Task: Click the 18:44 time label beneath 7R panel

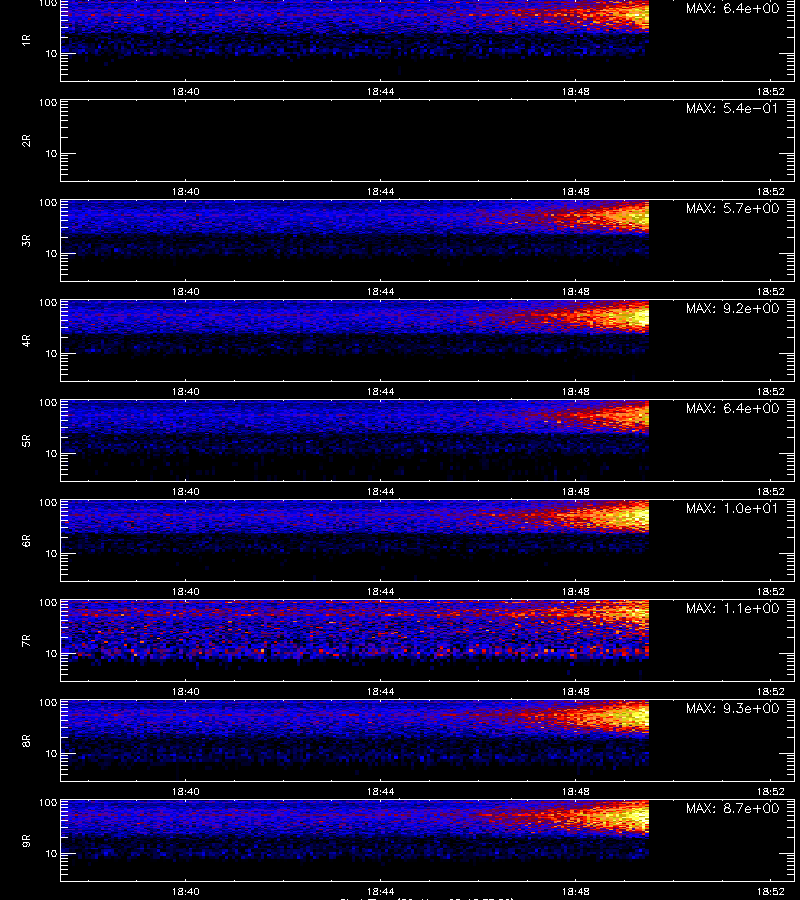Action: [x=380, y=692]
